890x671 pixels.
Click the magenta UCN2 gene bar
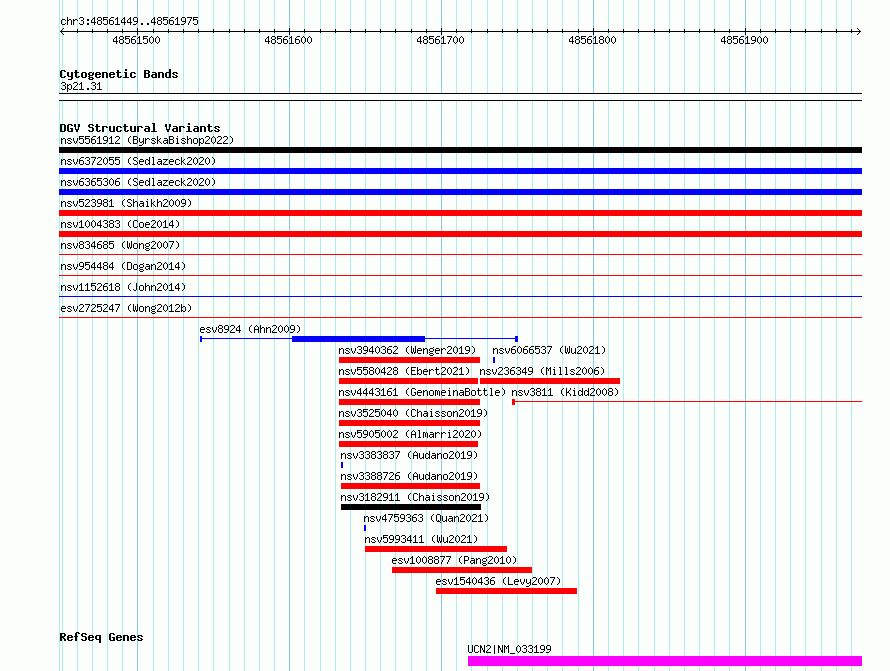click(665, 661)
